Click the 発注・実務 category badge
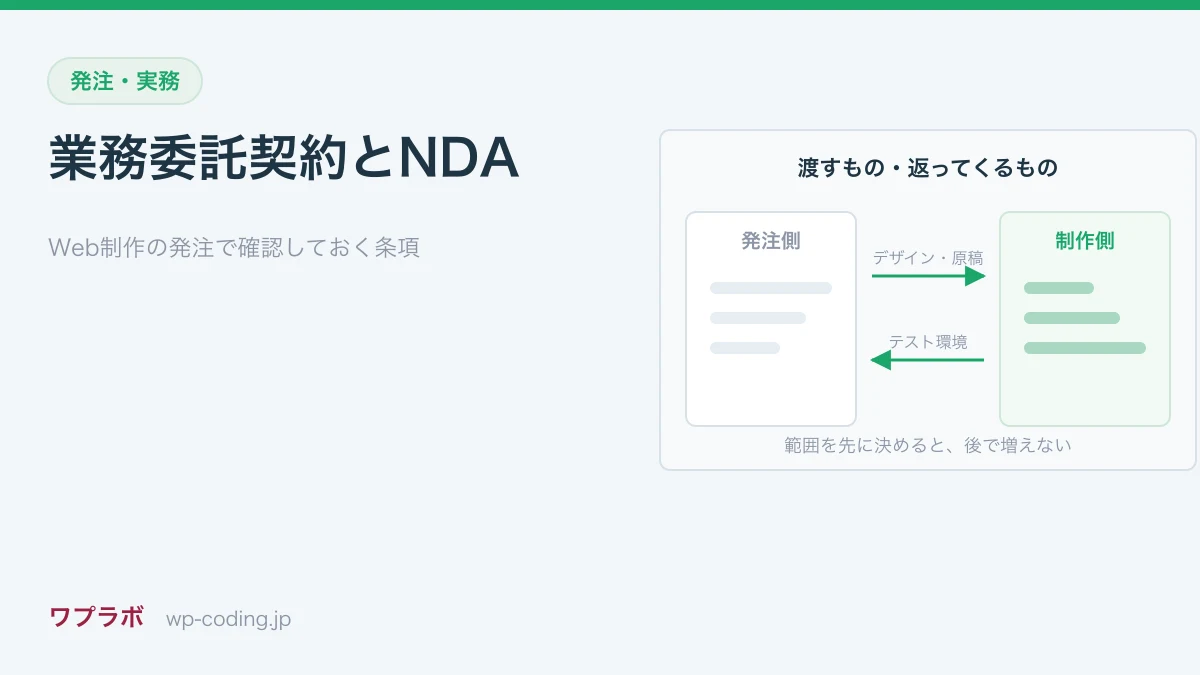This screenshot has height=675, width=1200. 125,81
